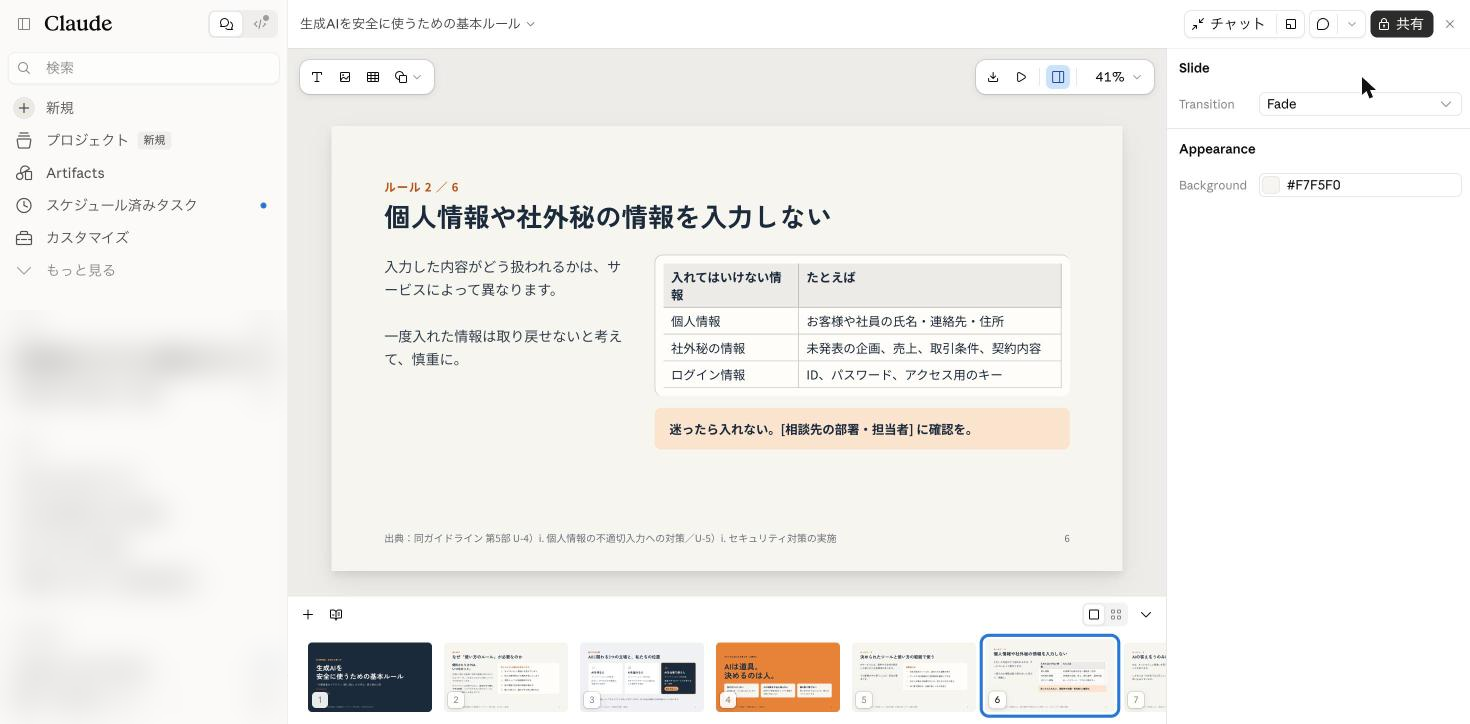This screenshot has width=1470, height=724.
Task: Collapse the slide thumbnail strip chevron
Action: pos(1146,615)
